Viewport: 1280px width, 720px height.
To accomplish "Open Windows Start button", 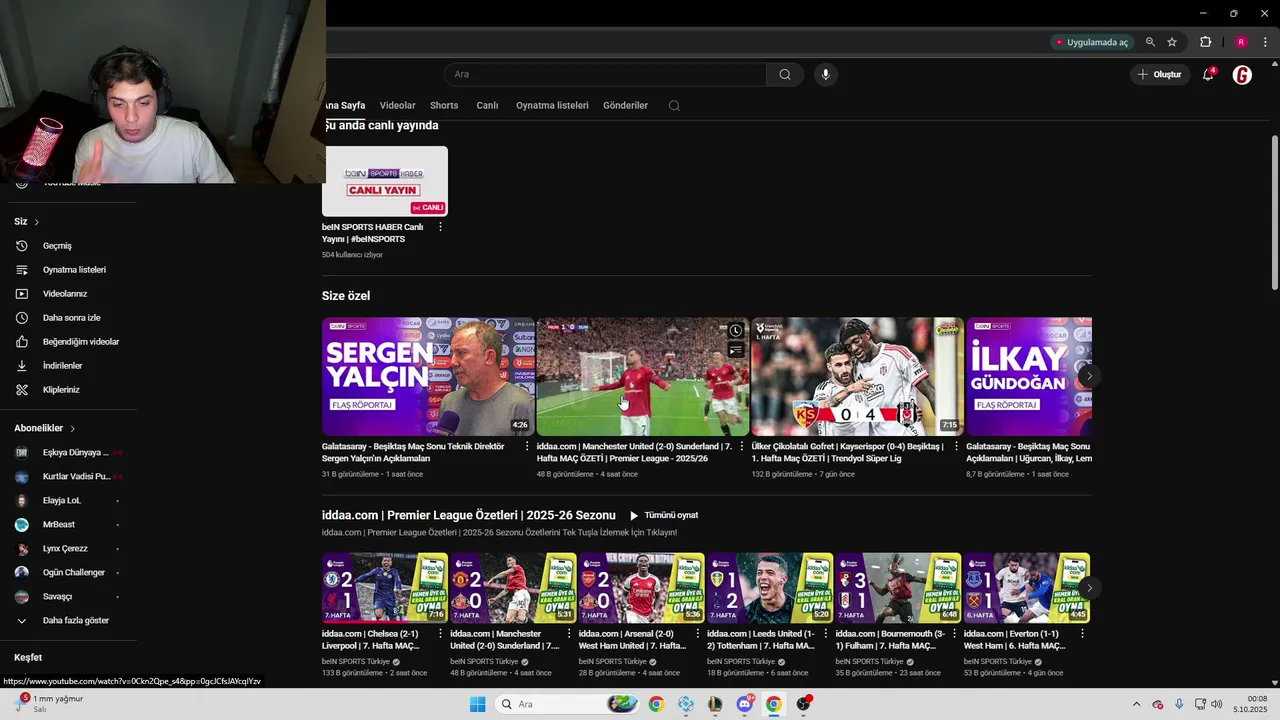I will click(x=477, y=704).
